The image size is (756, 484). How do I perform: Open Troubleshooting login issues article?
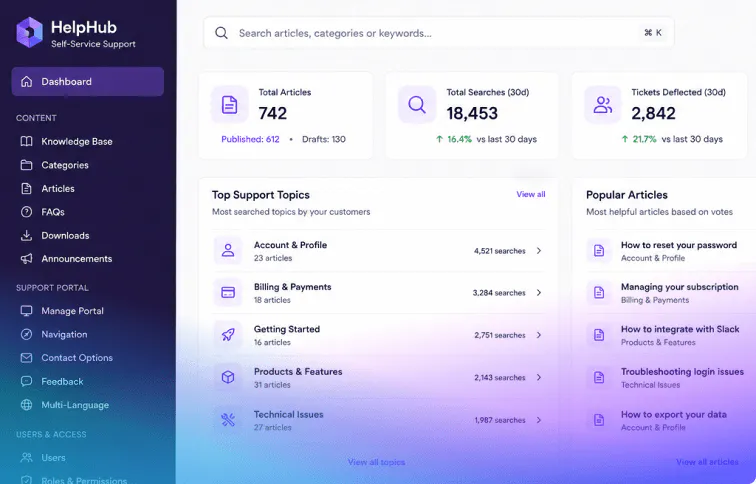[x=682, y=372]
